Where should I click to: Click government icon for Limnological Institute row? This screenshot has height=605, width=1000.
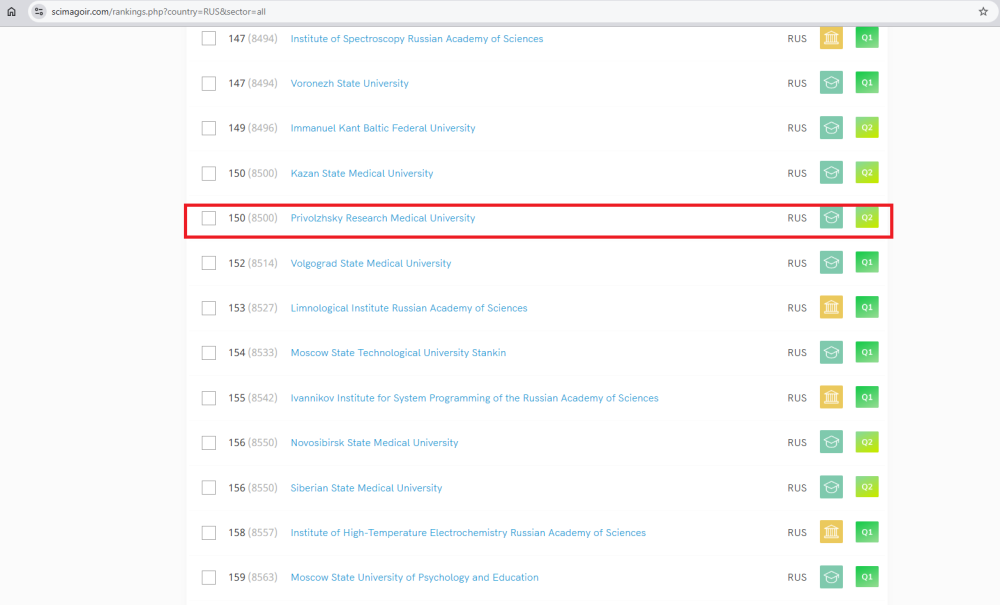pos(831,308)
